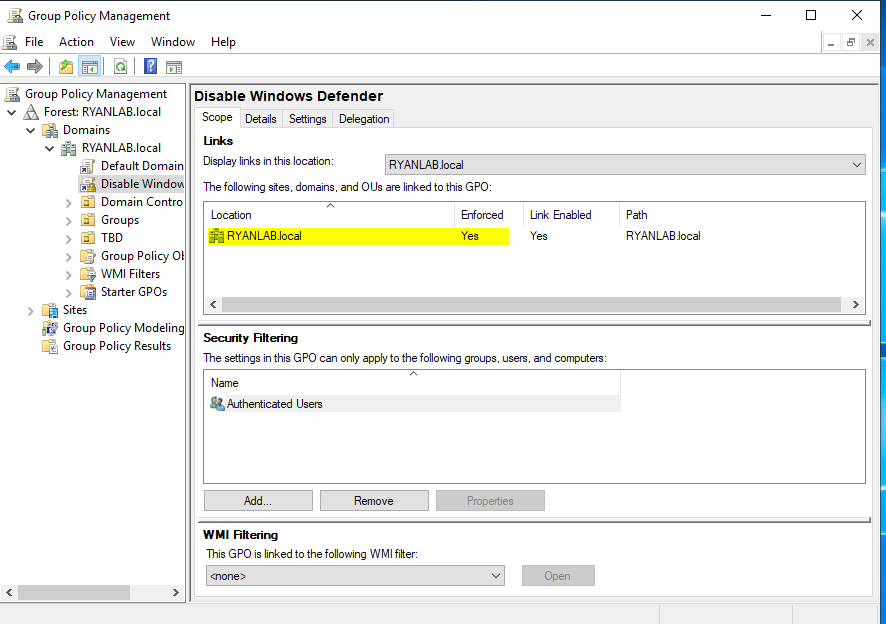Viewport: 886px width, 624px height.
Task: Click the Remove button under Security Filtering
Action: coord(374,500)
